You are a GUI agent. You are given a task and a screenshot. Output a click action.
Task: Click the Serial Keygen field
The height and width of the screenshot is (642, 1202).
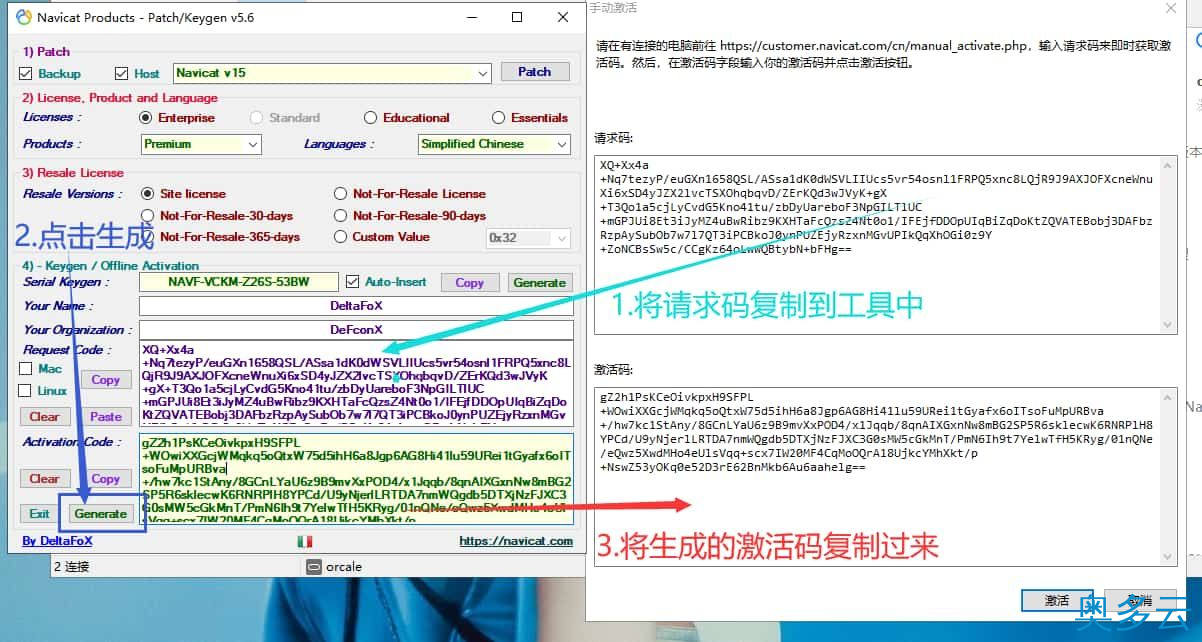pos(239,283)
